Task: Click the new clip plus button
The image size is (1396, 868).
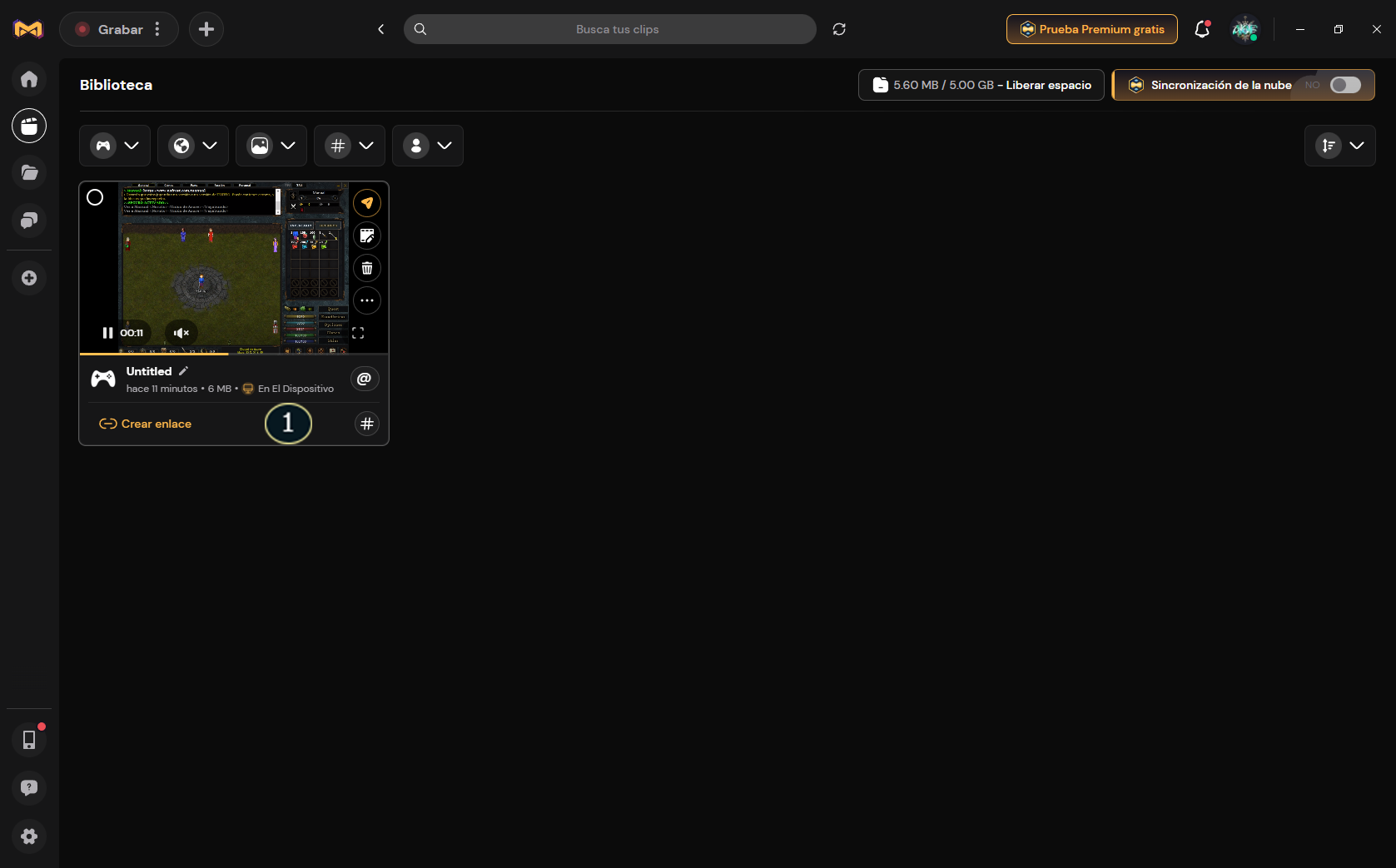Action: point(206,29)
